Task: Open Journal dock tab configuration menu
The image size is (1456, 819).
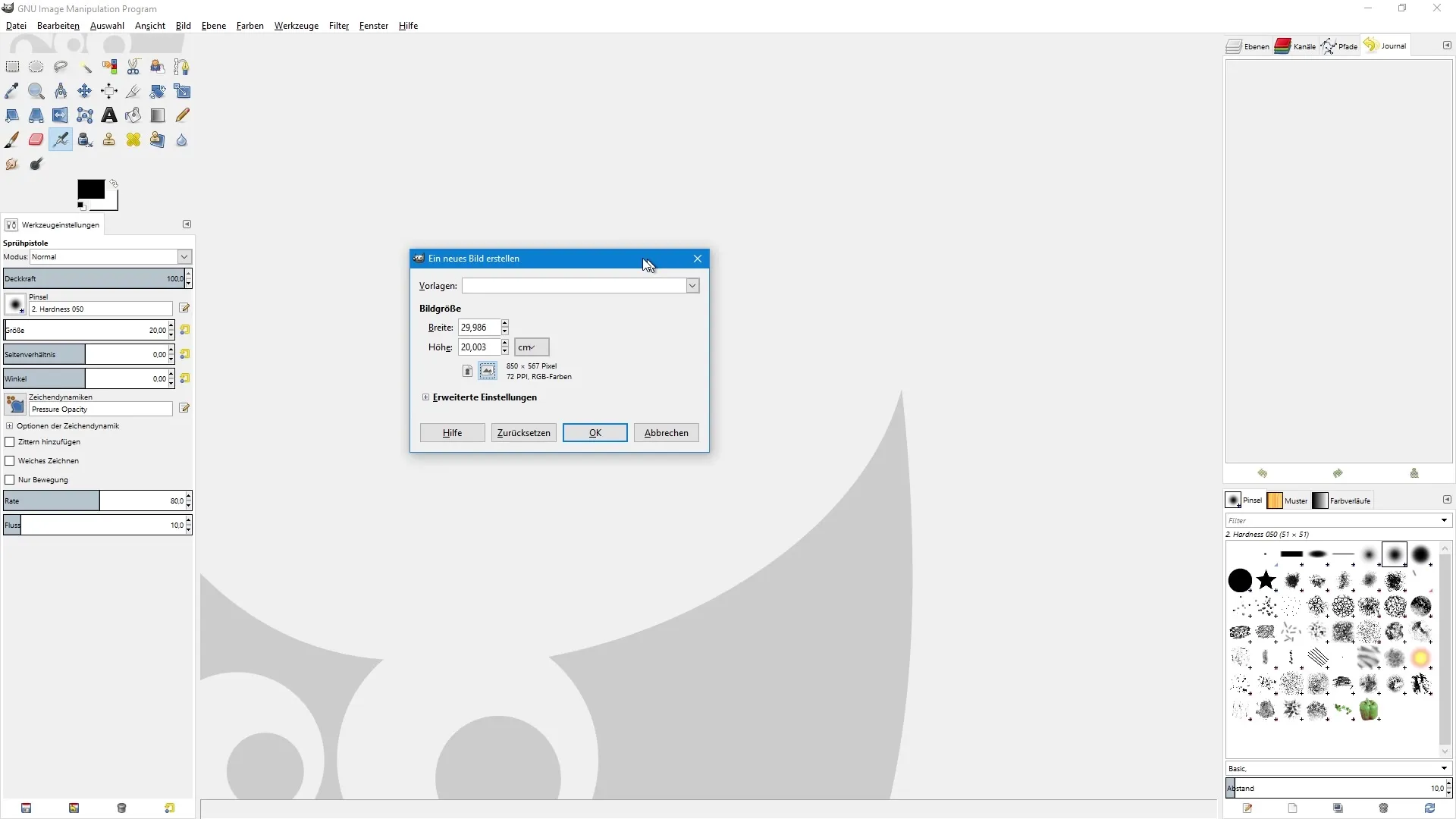Action: 1447,45
